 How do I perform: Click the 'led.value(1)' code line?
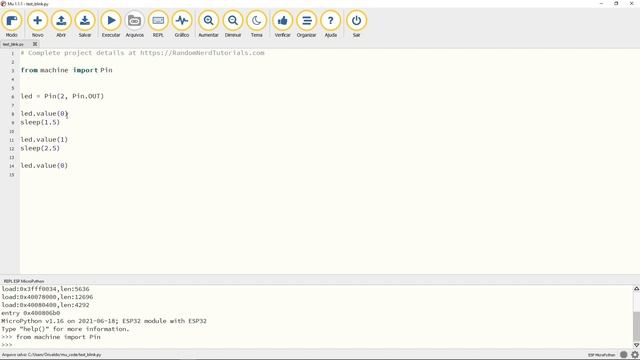(x=44, y=140)
